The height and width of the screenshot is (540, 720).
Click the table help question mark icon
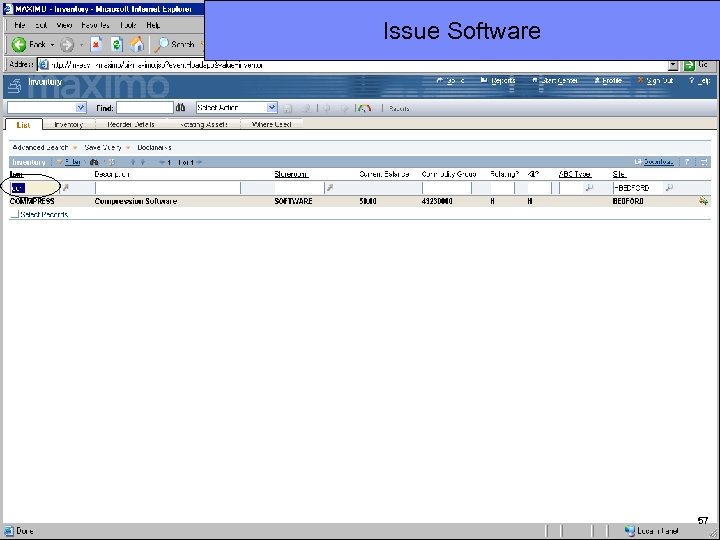687,162
